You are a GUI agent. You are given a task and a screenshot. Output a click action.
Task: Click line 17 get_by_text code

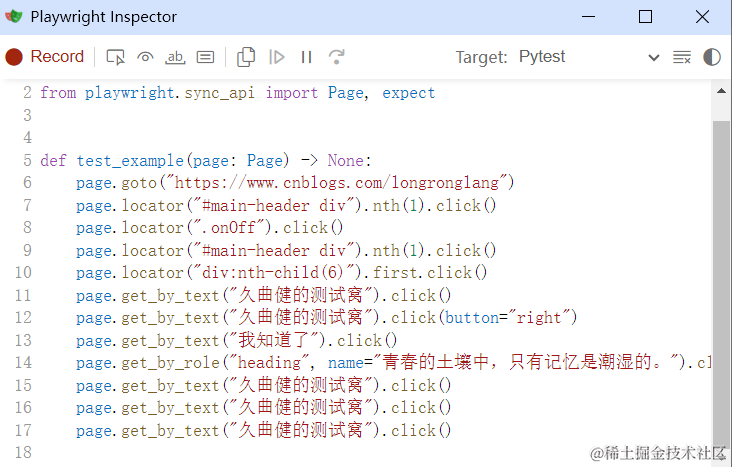[x=264, y=430]
